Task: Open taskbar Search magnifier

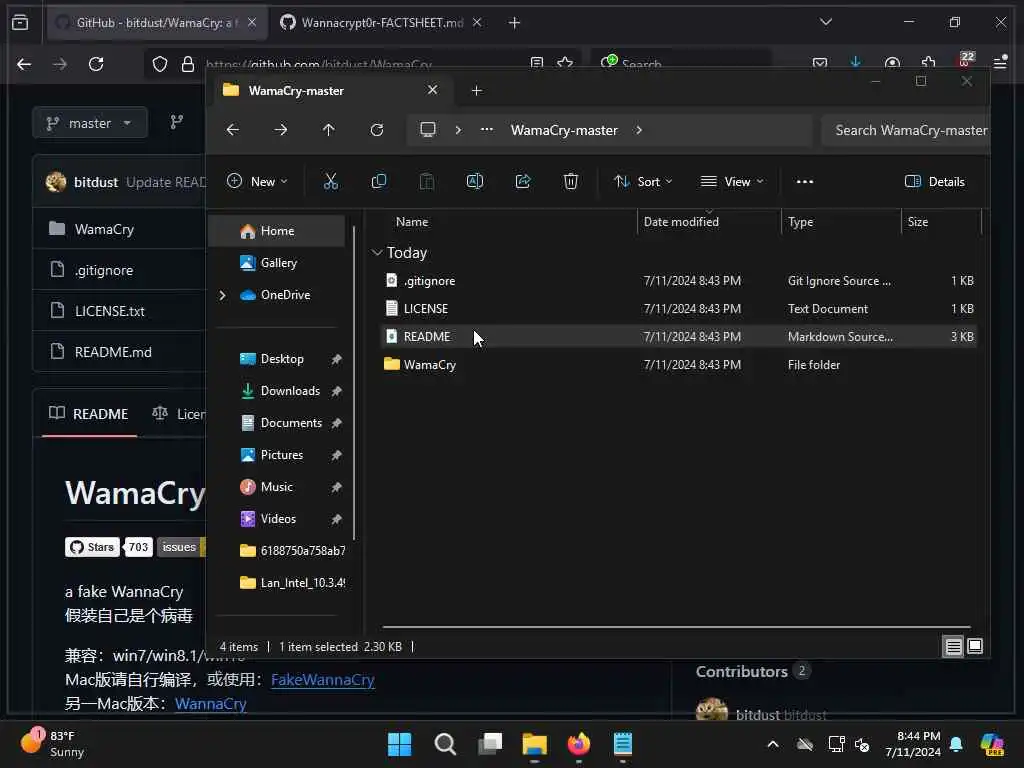Action: coord(445,744)
